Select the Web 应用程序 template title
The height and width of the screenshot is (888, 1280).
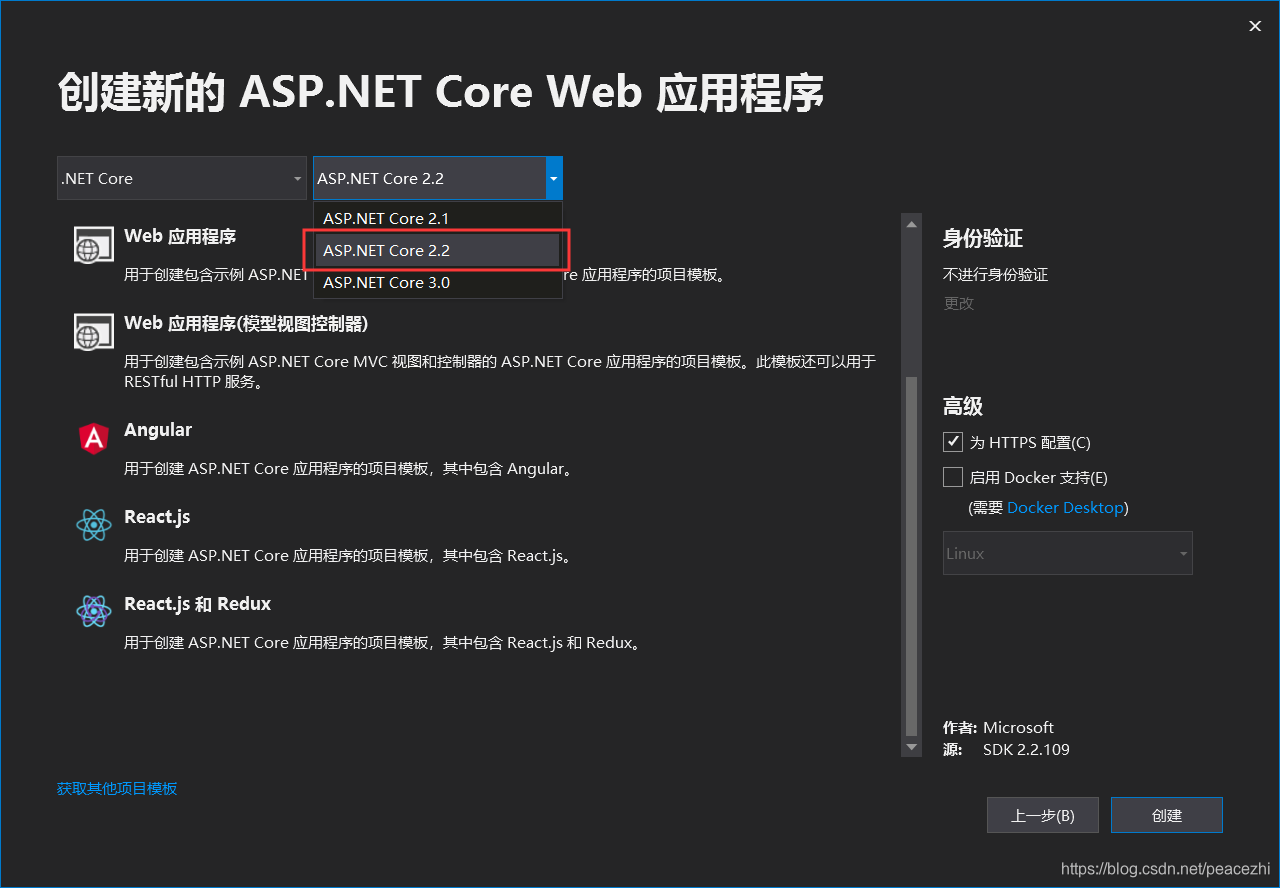point(180,237)
